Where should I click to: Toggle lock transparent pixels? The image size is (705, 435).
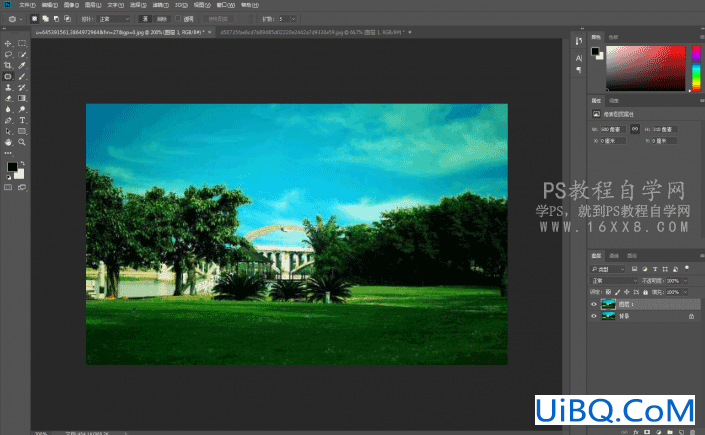pyautogui.click(x=608, y=292)
